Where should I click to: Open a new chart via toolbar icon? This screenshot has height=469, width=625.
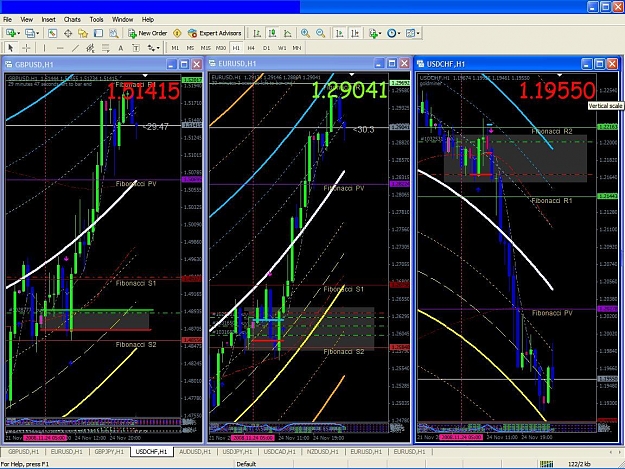[11, 33]
